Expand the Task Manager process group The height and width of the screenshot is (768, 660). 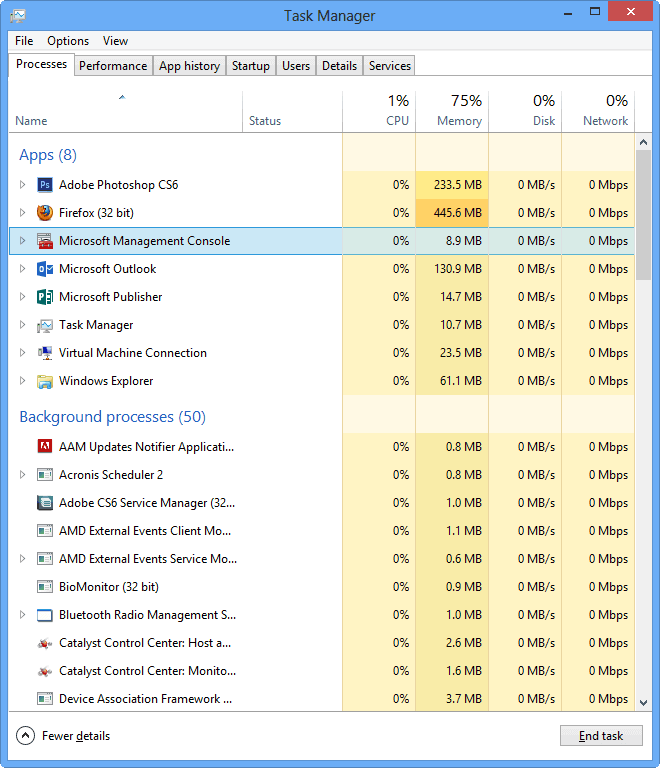click(x=22, y=325)
